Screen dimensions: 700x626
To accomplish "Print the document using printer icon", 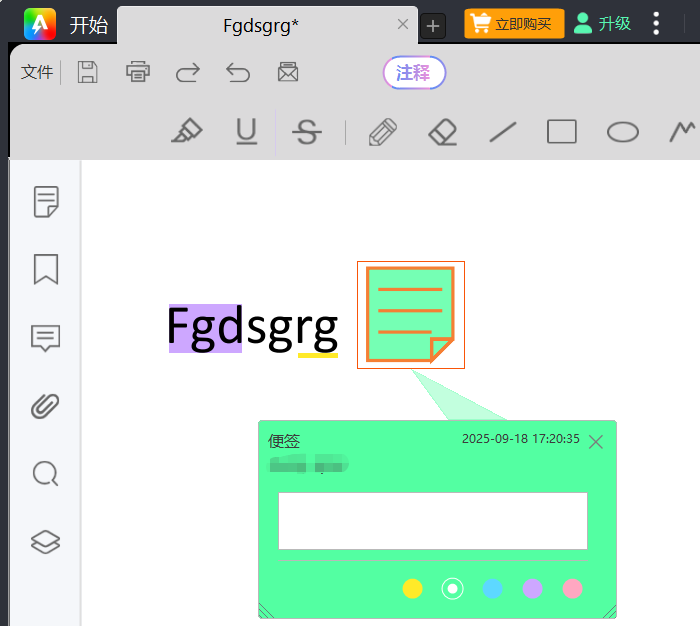I will 138,72.
